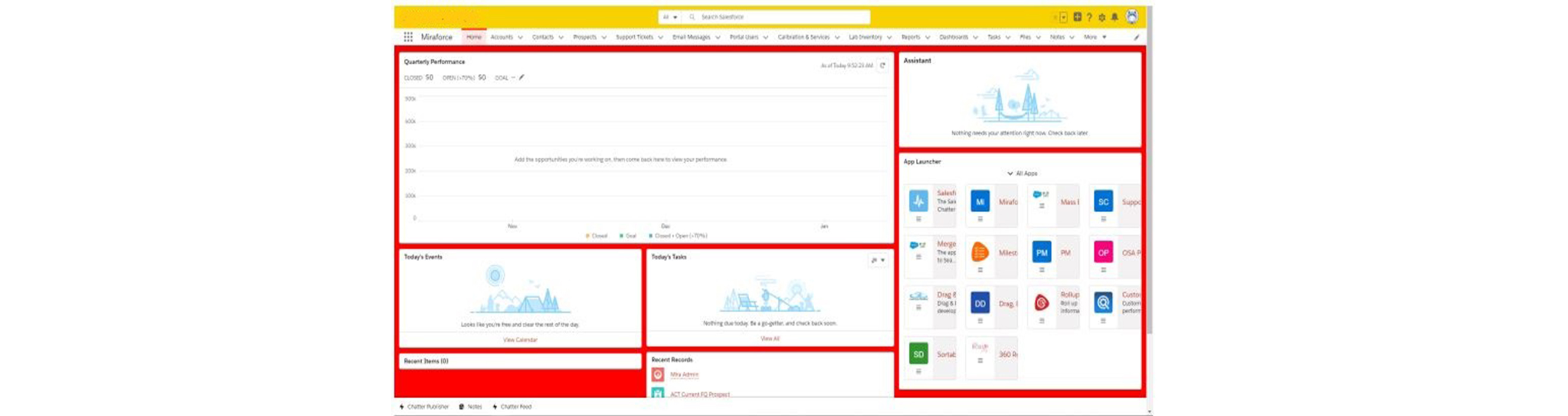Viewport: 1568px width, 416px height.
Task: Expand the Accounts tab dropdown chevron
Action: 520,37
